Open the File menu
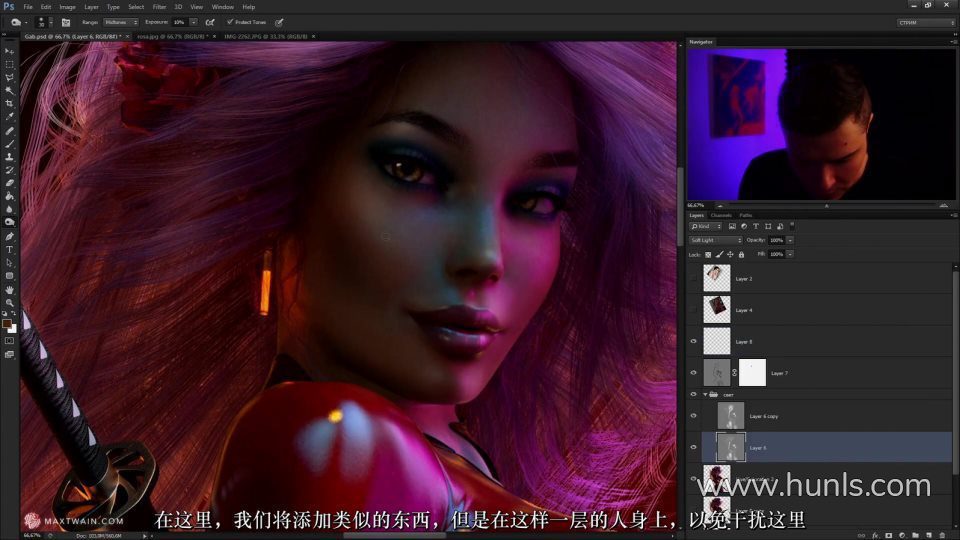960x540 pixels. pyautogui.click(x=28, y=7)
